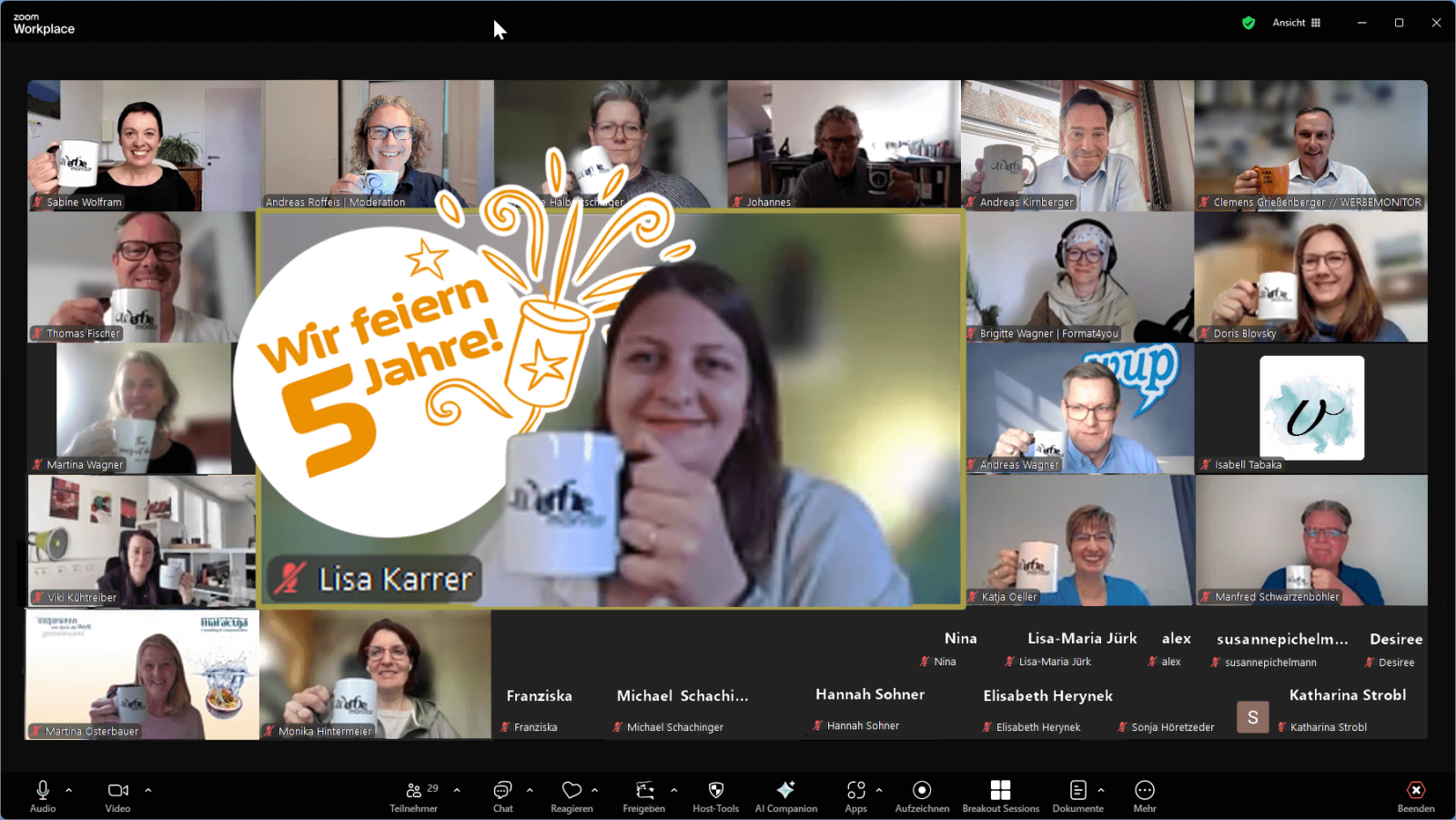Open Teilnehmer participants list
Screen dimensions: 1456x820
(x=414, y=790)
